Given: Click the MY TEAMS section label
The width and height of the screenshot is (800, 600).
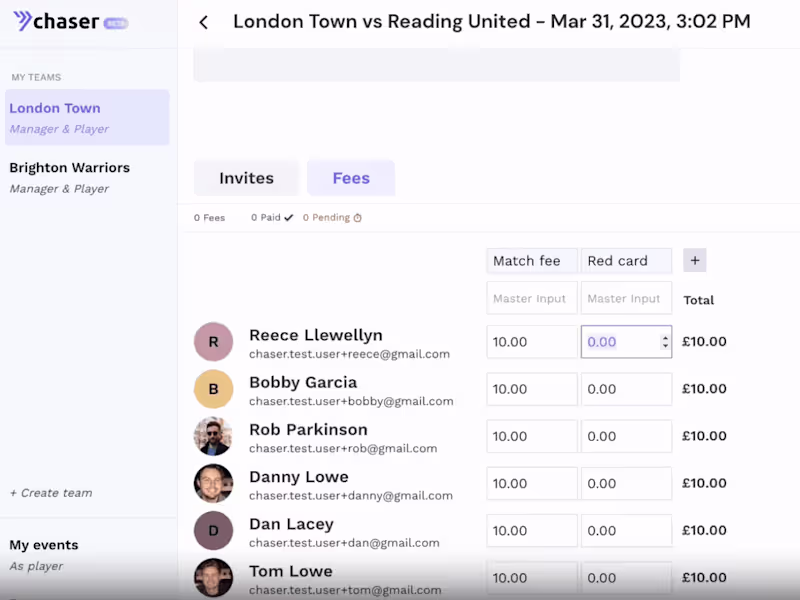Looking at the screenshot, I should point(36,77).
